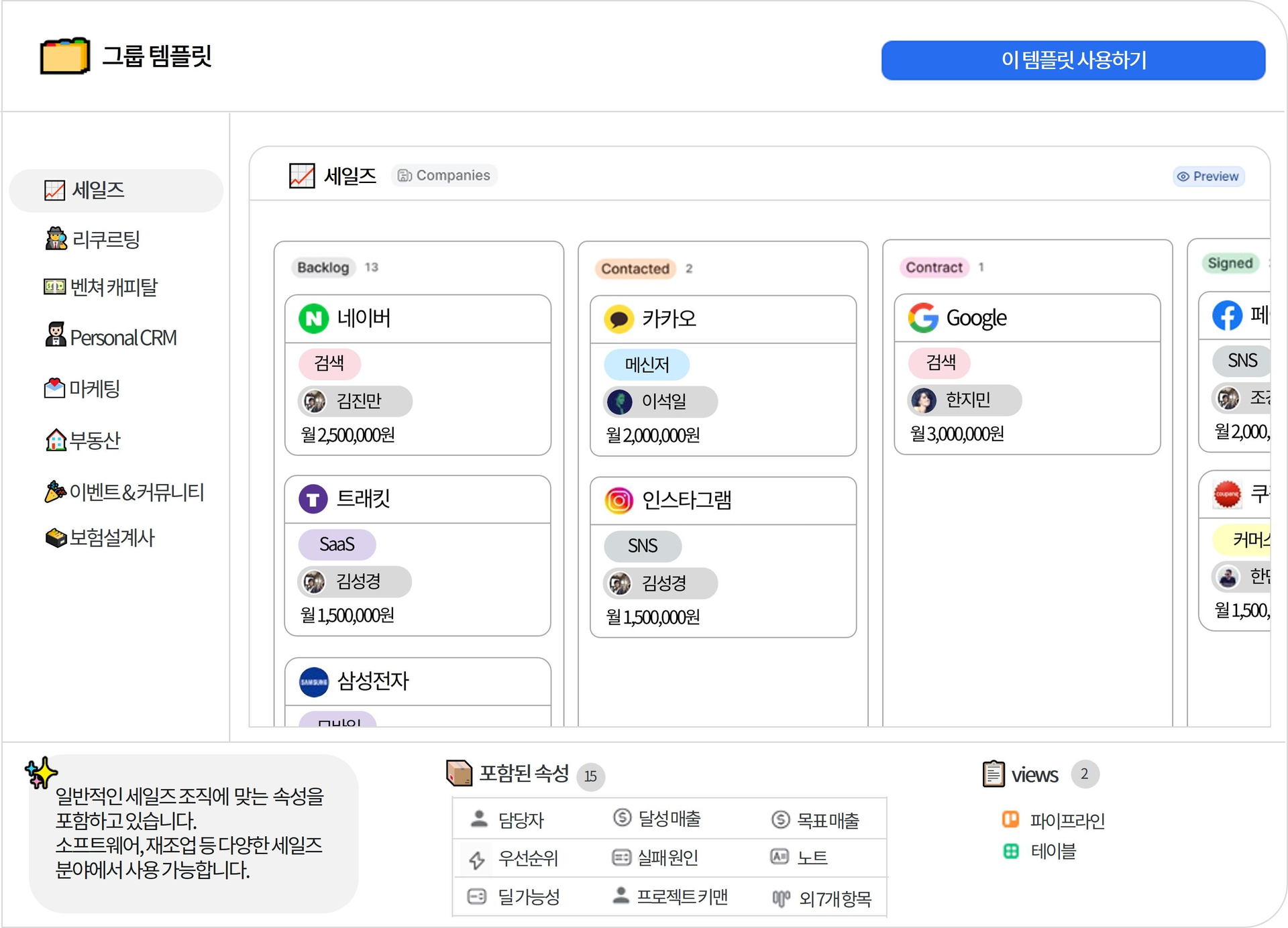Click the 담당자 person icon
1288x928 pixels.
(x=479, y=819)
